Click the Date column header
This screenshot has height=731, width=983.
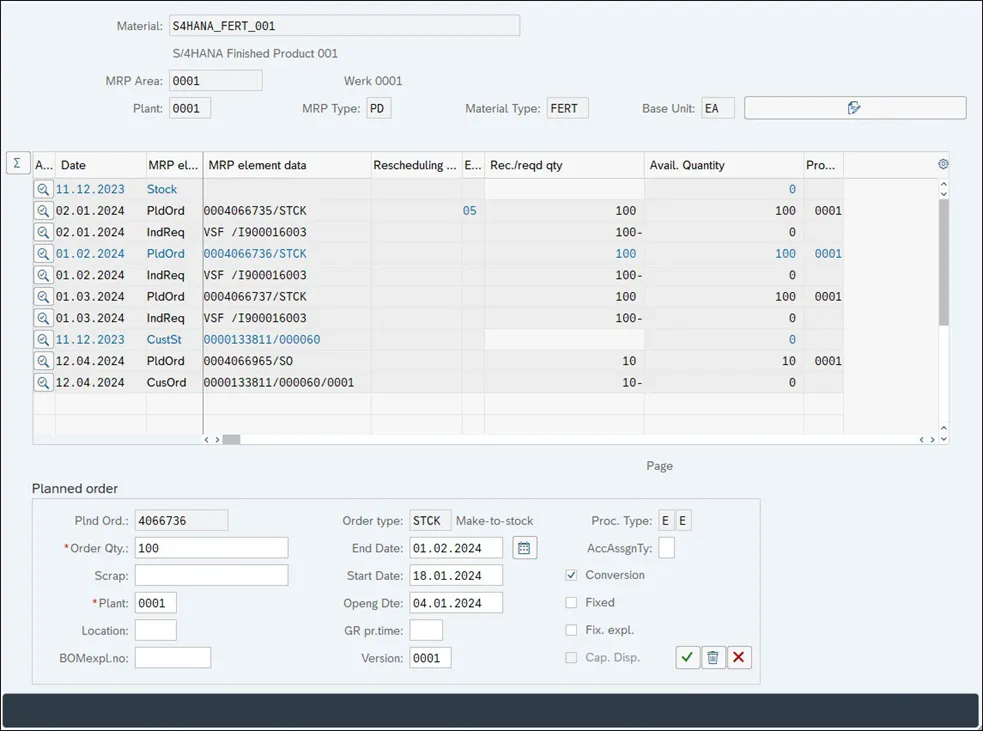coord(100,166)
